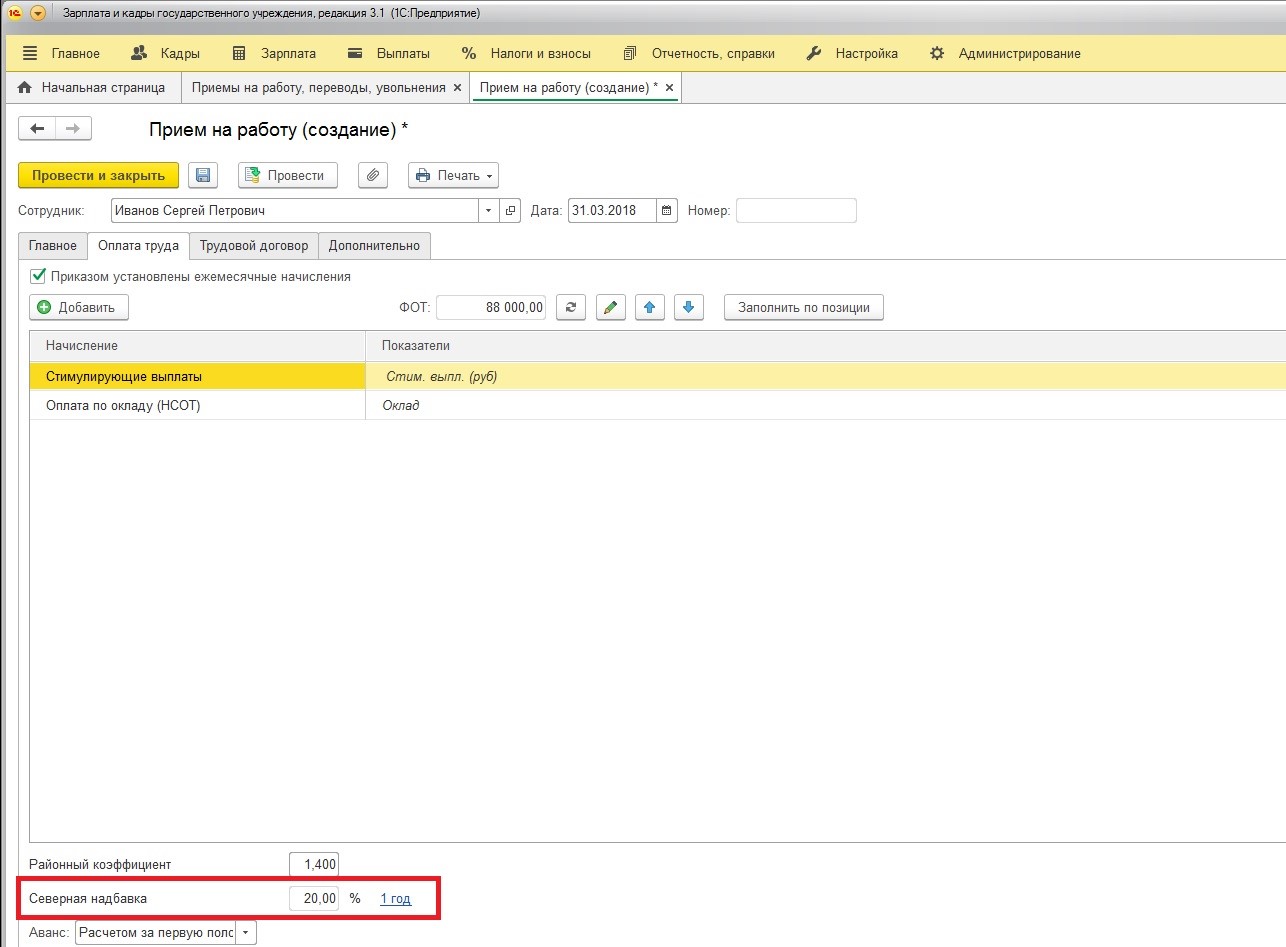Screen dimensions: 1286x947
Task: Click the Начисление column header
Action: pyautogui.click(x=198, y=345)
